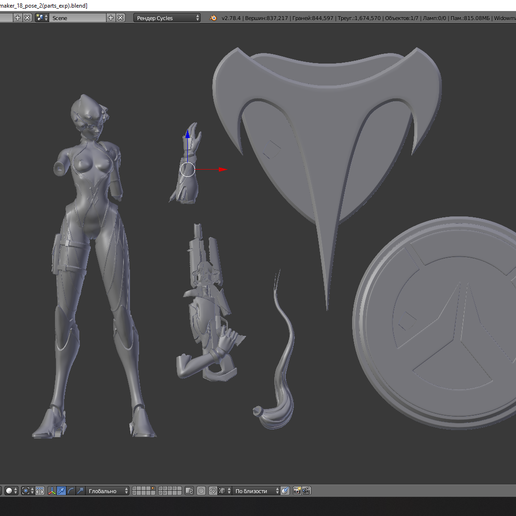
Task: Toggle the snap magnet button
Action: [213, 491]
